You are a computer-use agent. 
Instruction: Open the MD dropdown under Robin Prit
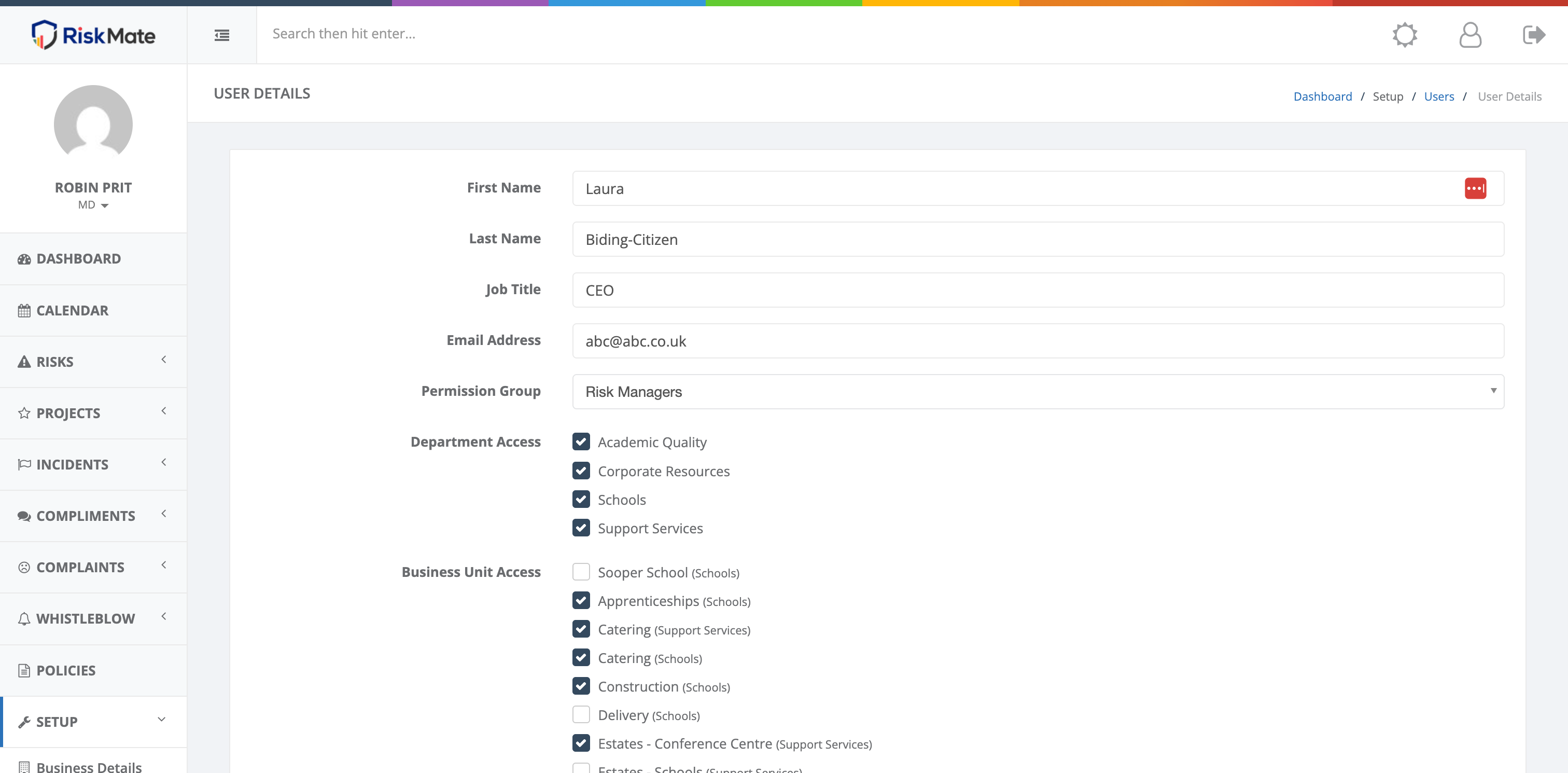(x=93, y=205)
